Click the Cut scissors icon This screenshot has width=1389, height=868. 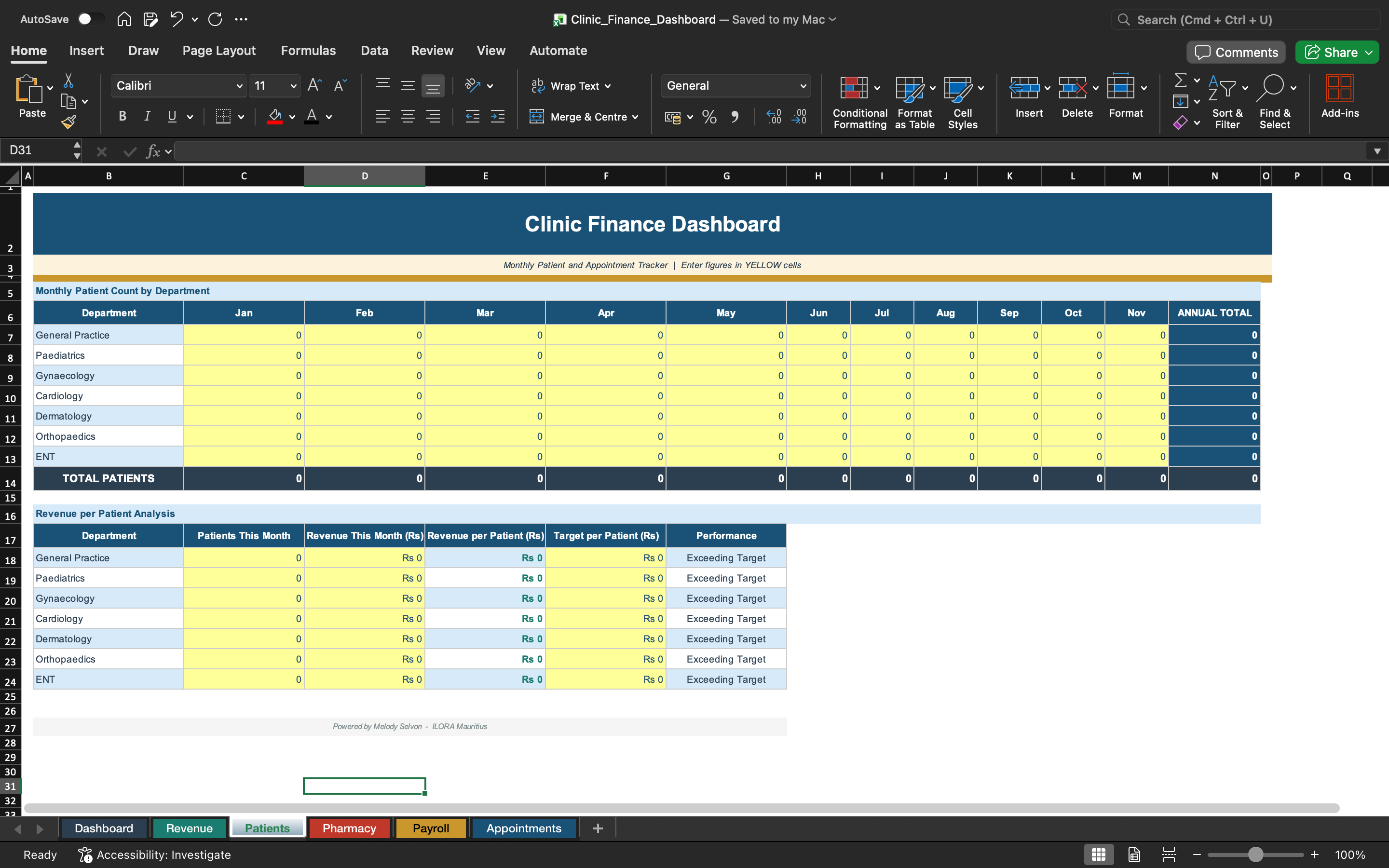click(x=68, y=81)
